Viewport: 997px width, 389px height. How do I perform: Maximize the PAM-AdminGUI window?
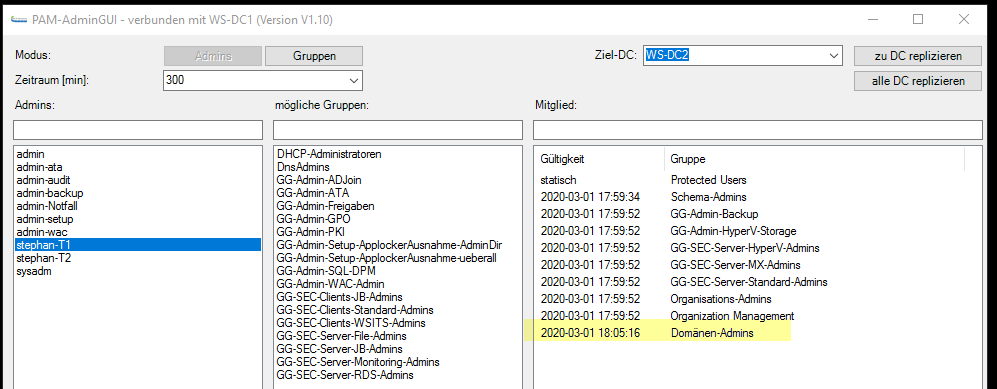point(918,19)
